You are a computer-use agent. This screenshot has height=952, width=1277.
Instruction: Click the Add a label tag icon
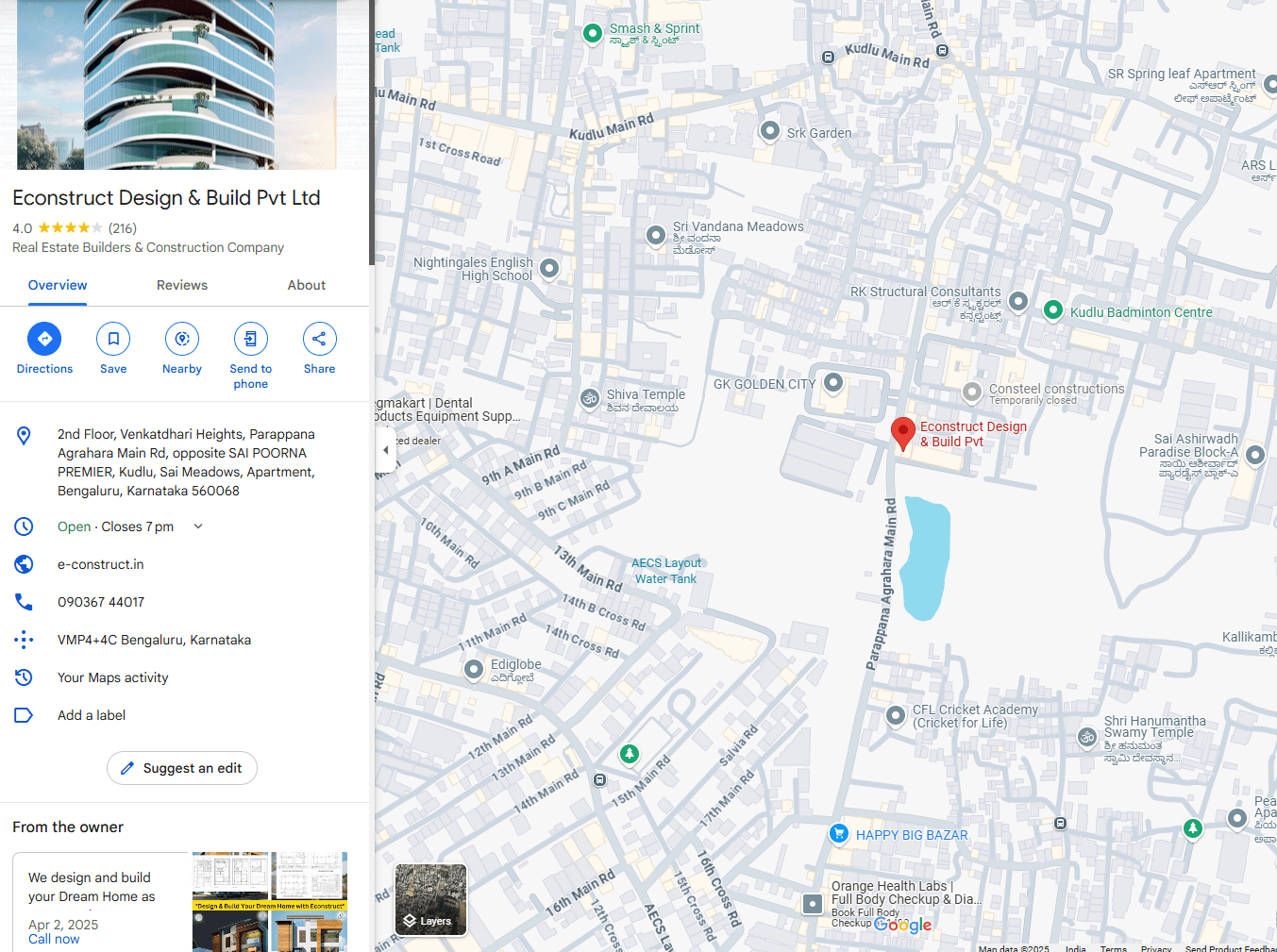coord(24,715)
